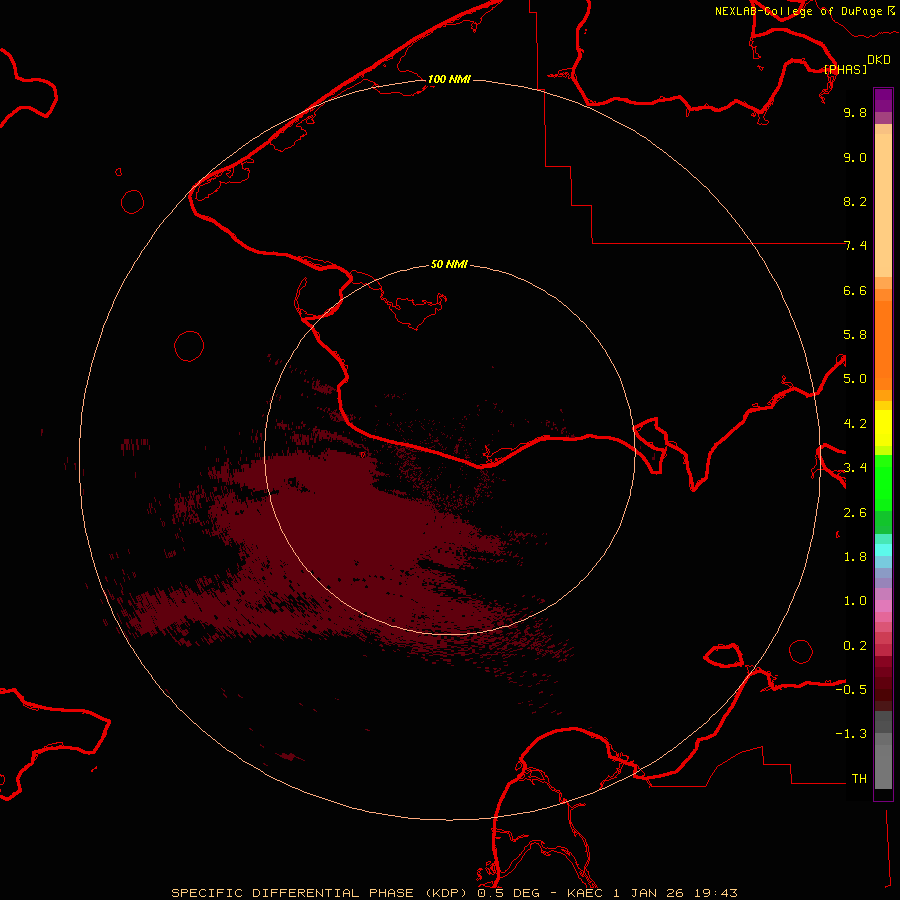Select the DKD [PHAS] units label

click(x=857, y=64)
